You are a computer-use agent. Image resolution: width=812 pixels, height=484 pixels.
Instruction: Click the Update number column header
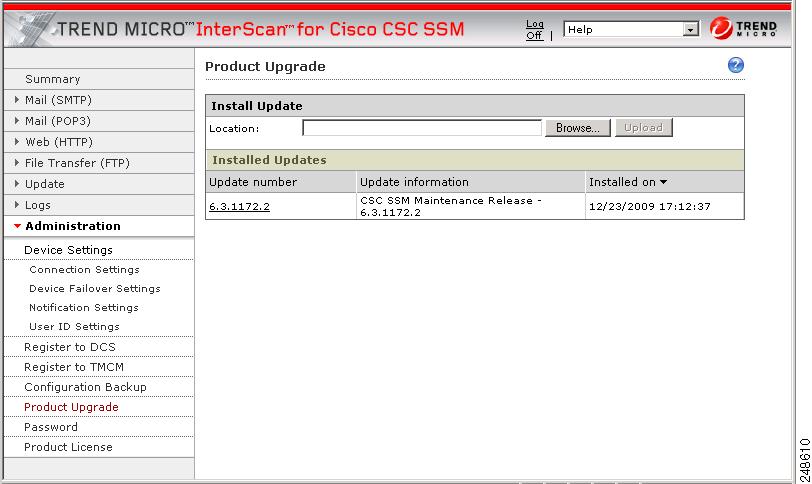[253, 182]
